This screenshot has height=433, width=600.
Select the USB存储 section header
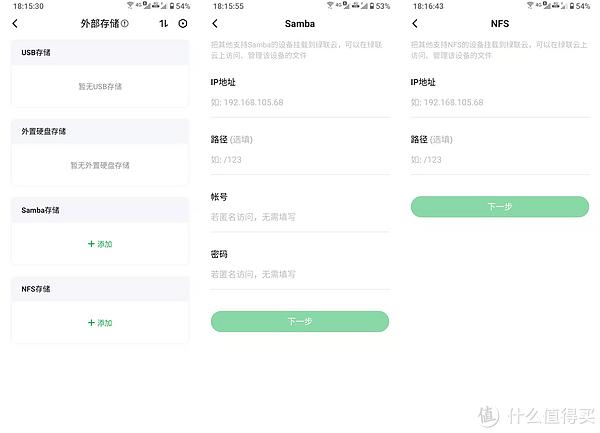point(100,53)
